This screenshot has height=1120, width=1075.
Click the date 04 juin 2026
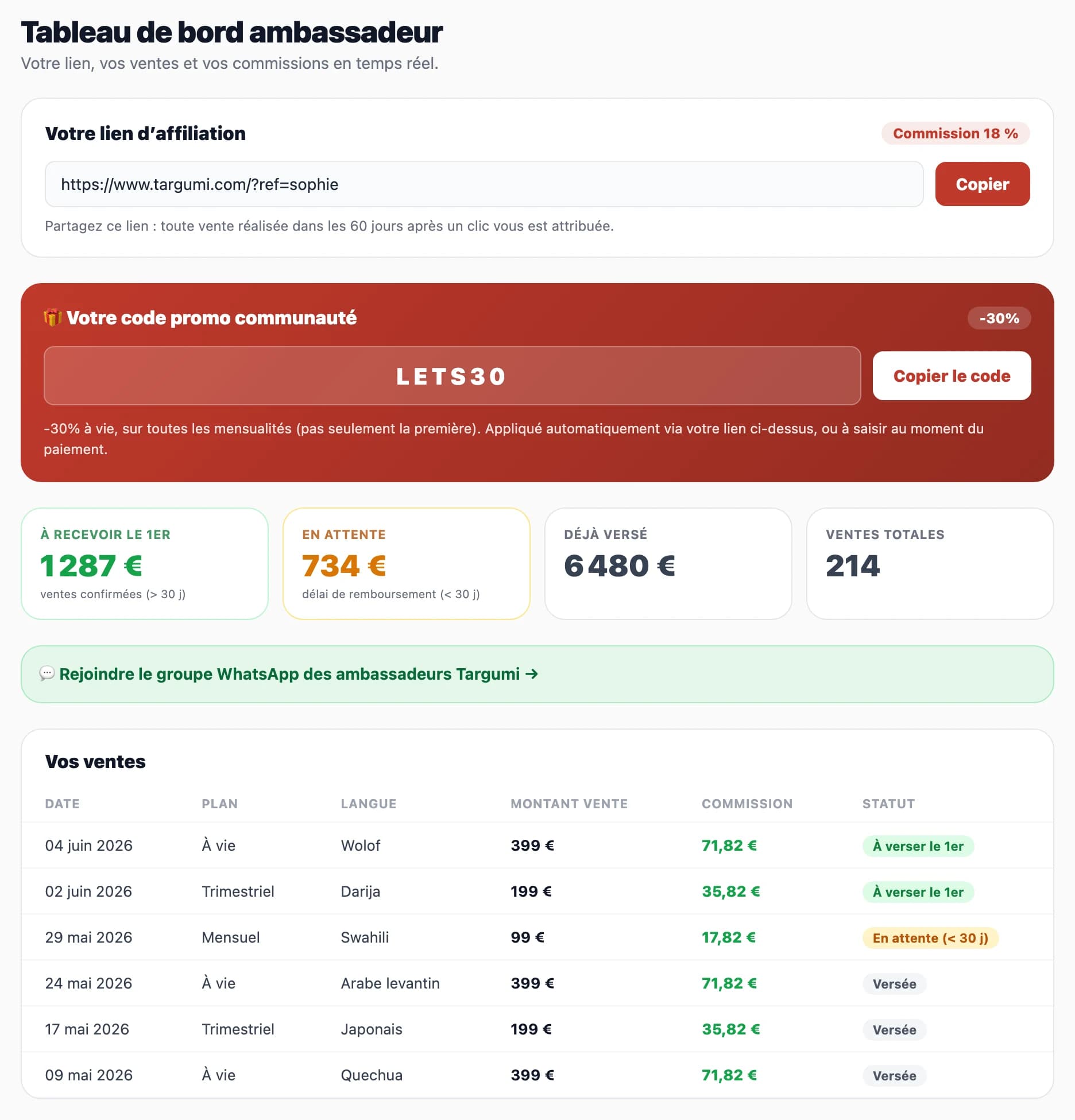89,846
